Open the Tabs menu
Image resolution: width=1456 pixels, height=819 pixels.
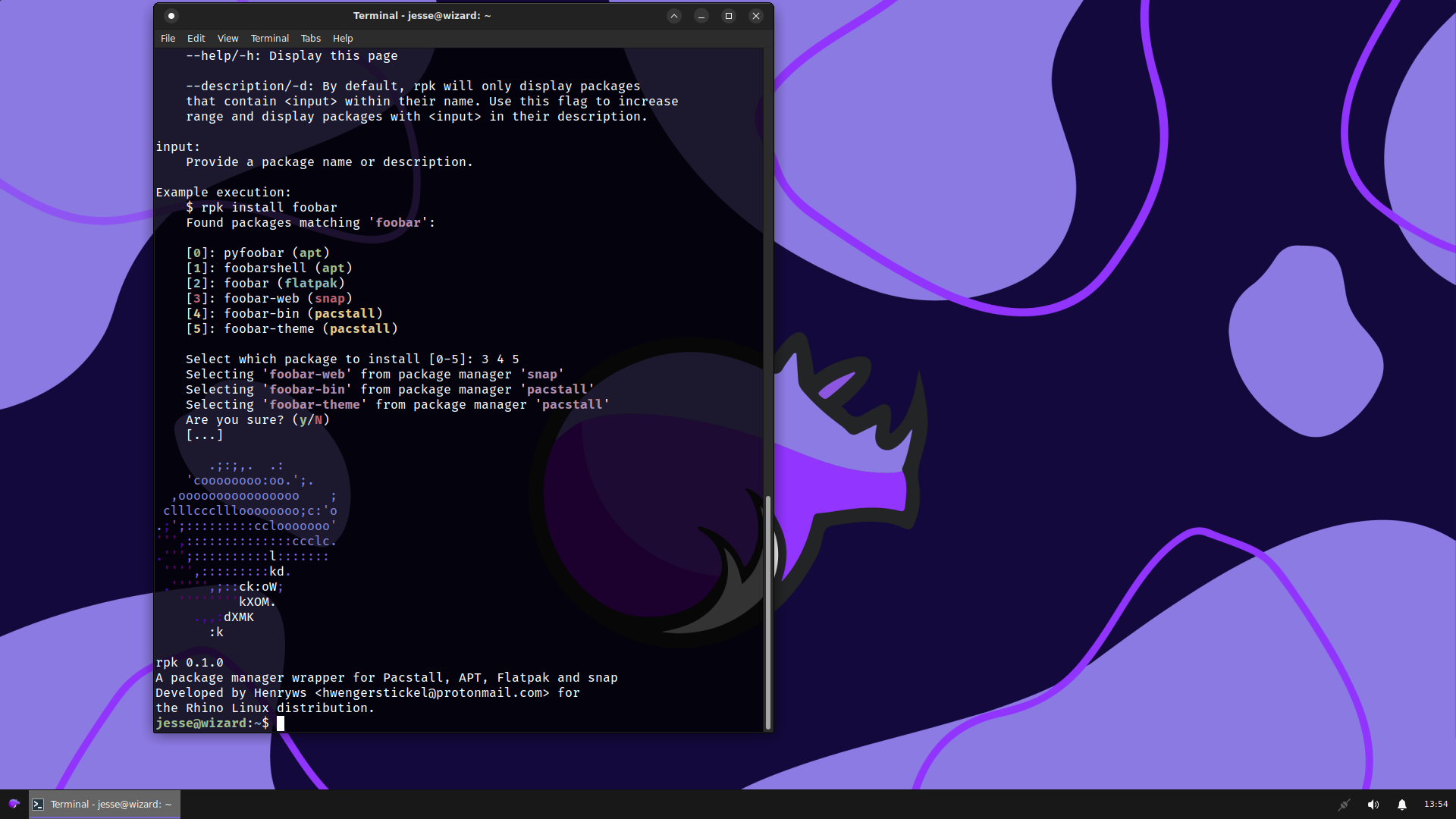[311, 38]
